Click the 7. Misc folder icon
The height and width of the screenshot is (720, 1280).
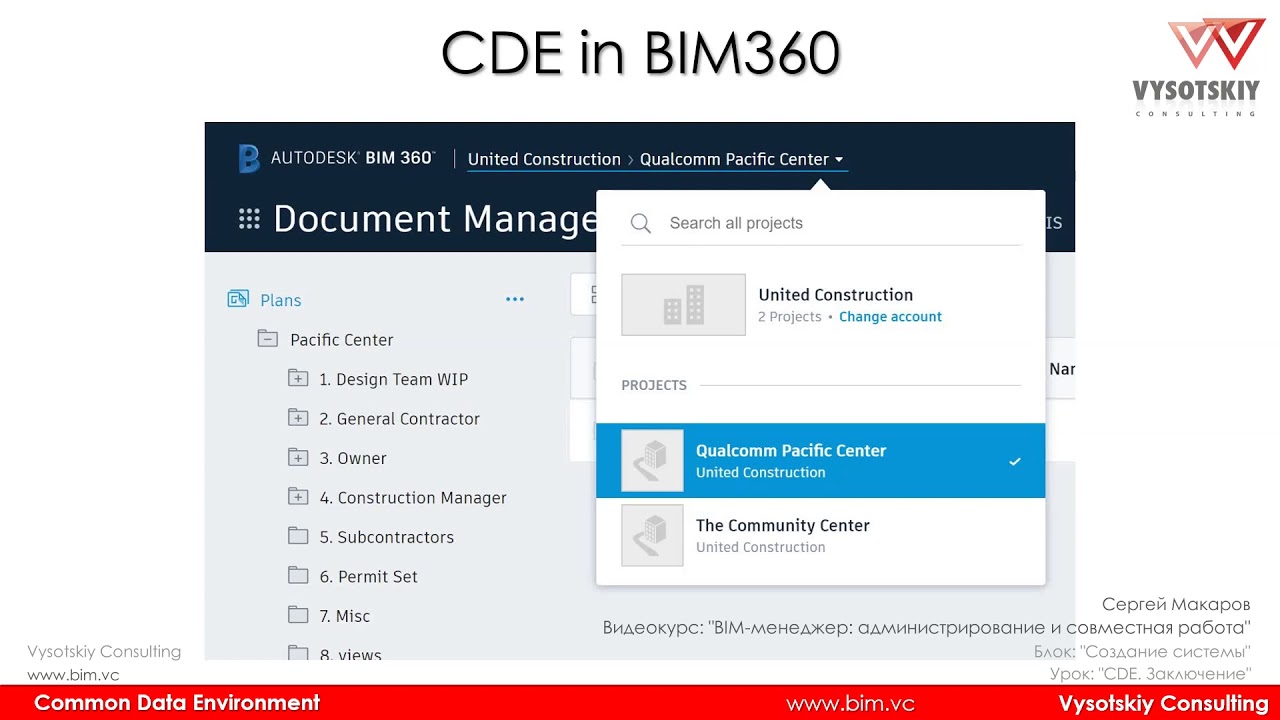coord(298,615)
